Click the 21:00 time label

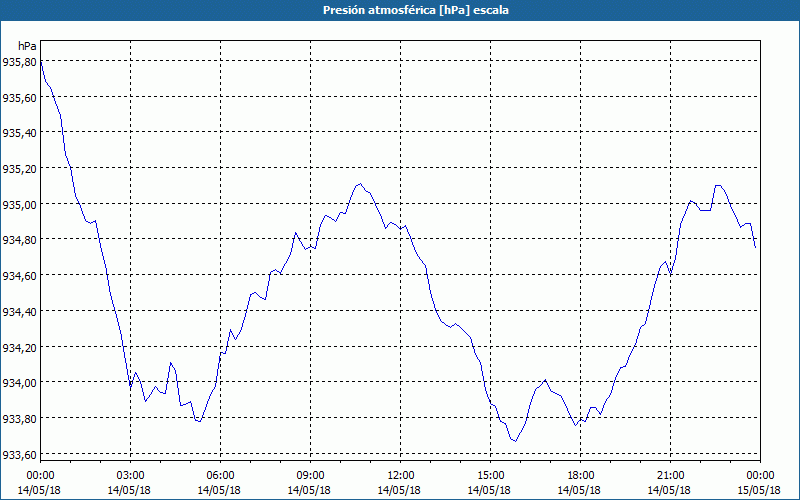pos(670,476)
